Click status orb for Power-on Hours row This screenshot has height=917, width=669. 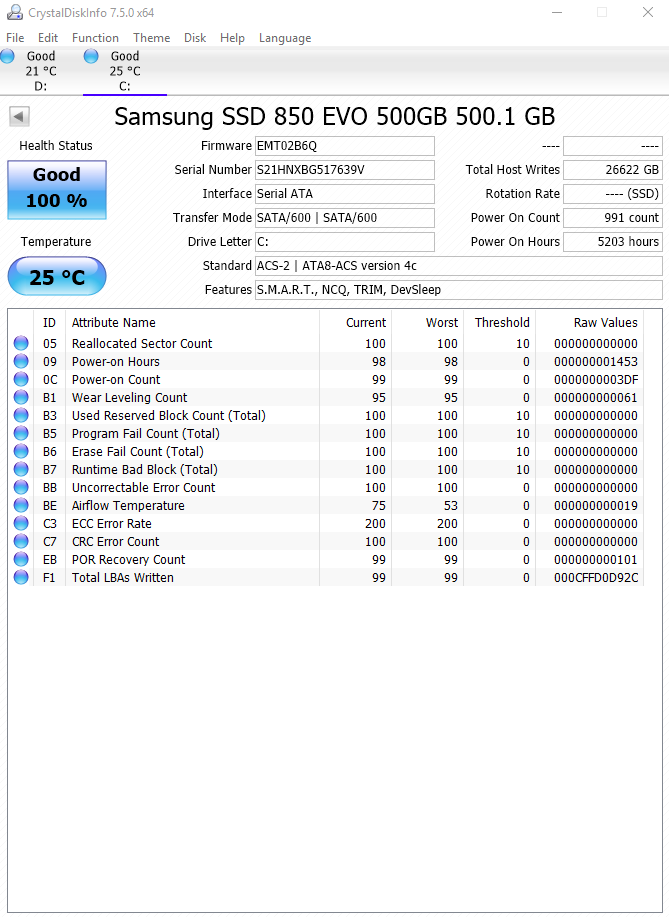click(21, 361)
